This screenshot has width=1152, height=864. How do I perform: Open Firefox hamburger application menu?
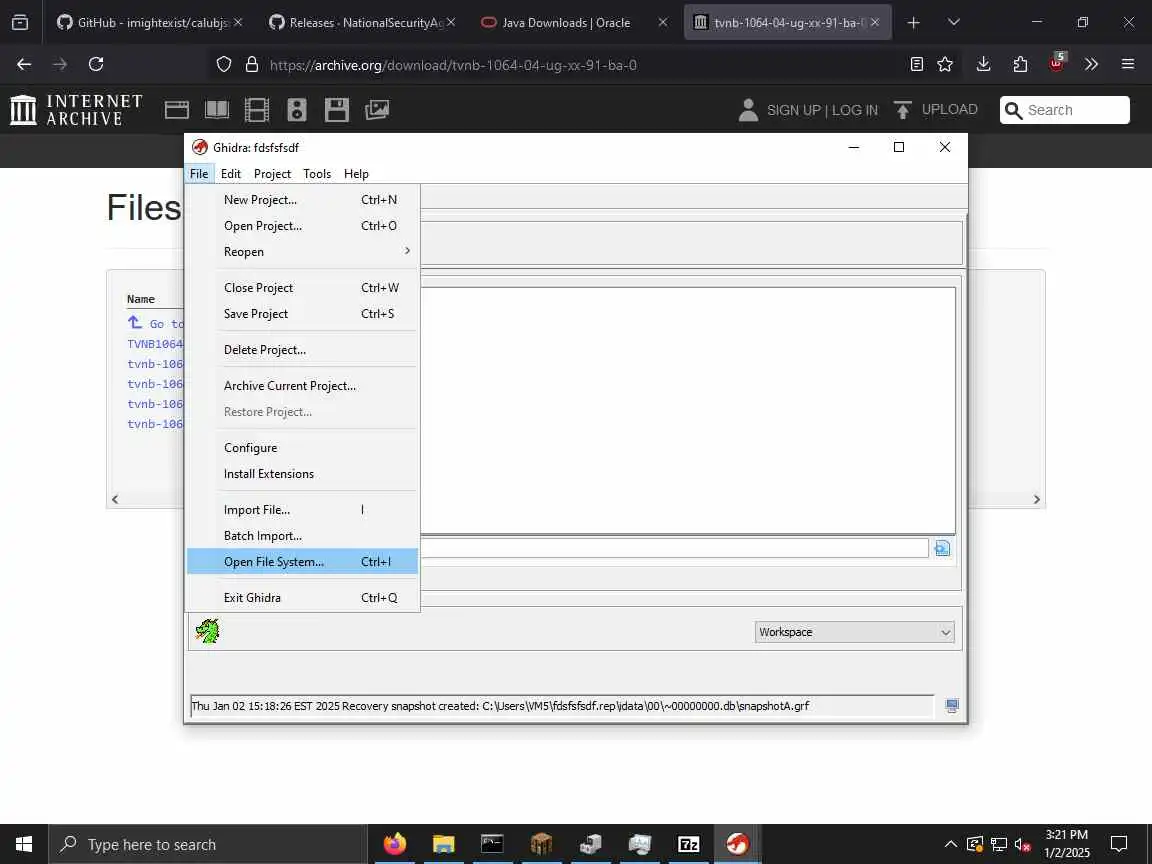coord(1128,65)
